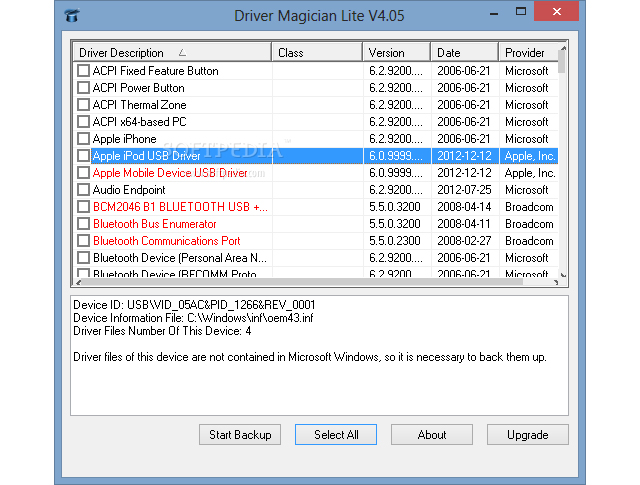The height and width of the screenshot is (485, 640).
Task: Sort drivers by the Class column header
Action: [315, 52]
